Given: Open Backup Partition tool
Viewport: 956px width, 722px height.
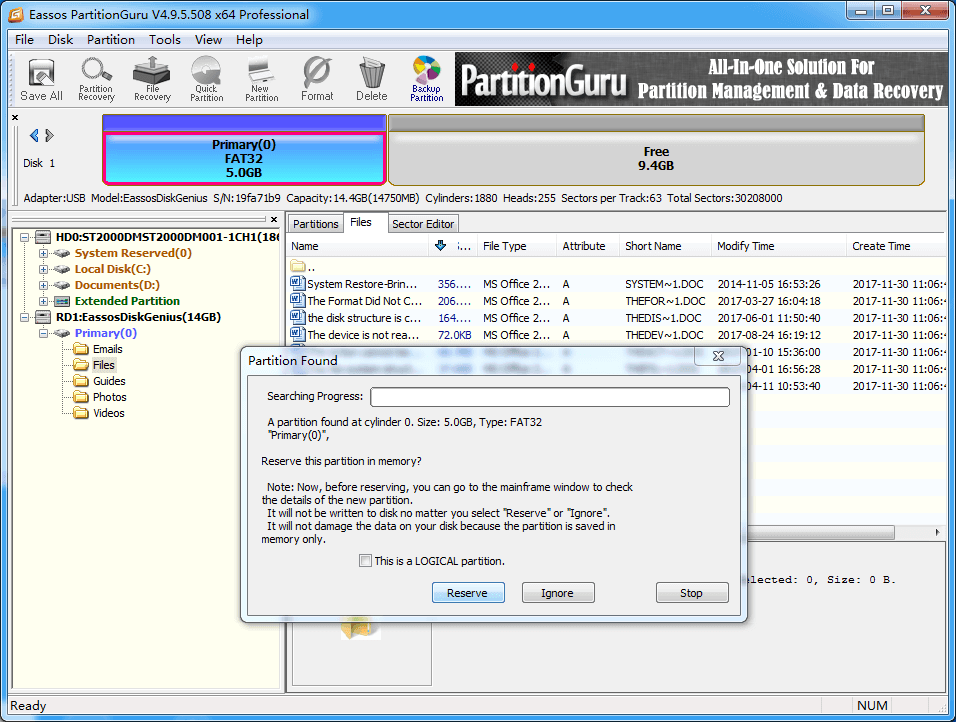Looking at the screenshot, I should [x=427, y=80].
